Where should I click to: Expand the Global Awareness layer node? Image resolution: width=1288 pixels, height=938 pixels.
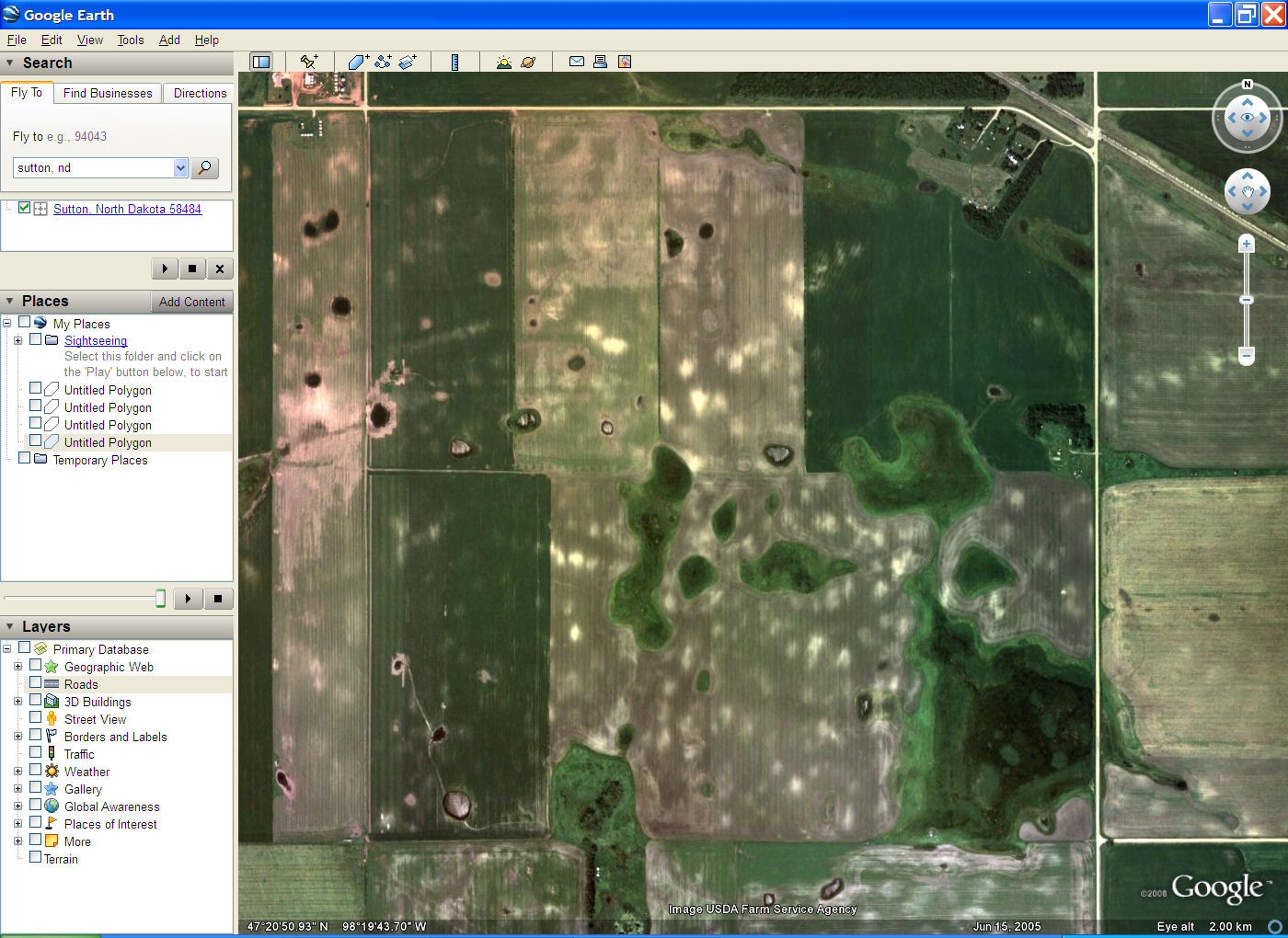(x=17, y=806)
